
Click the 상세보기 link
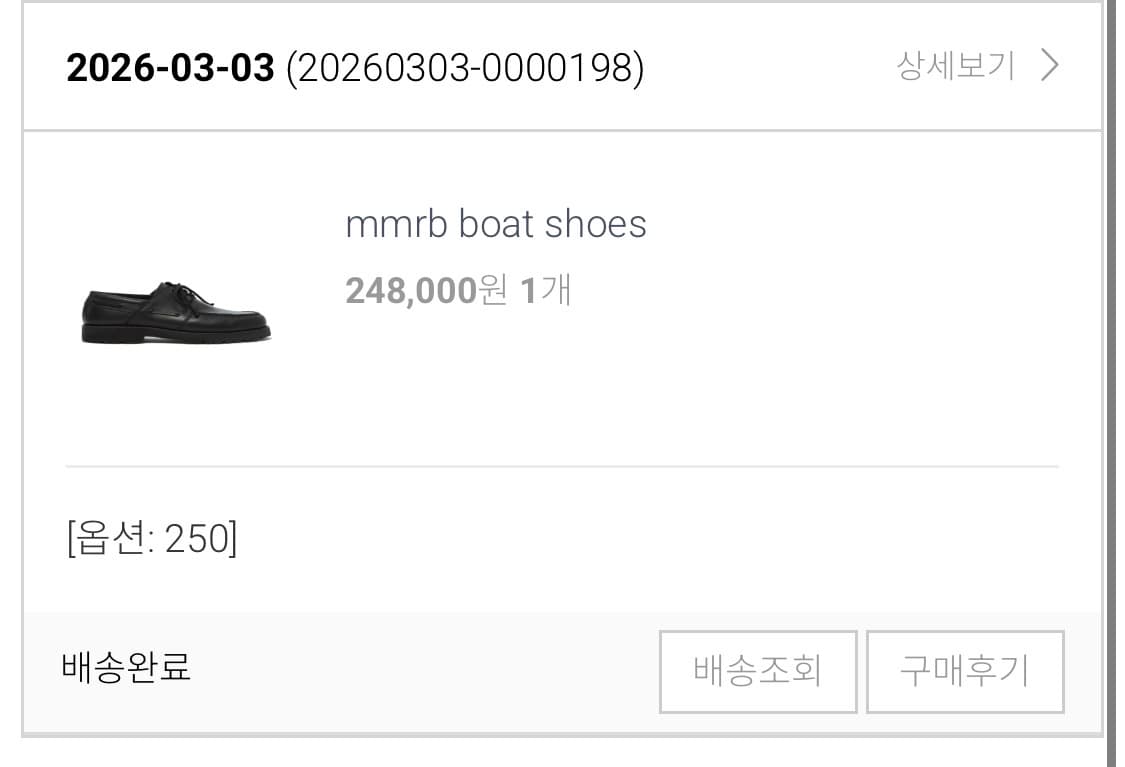click(x=955, y=65)
